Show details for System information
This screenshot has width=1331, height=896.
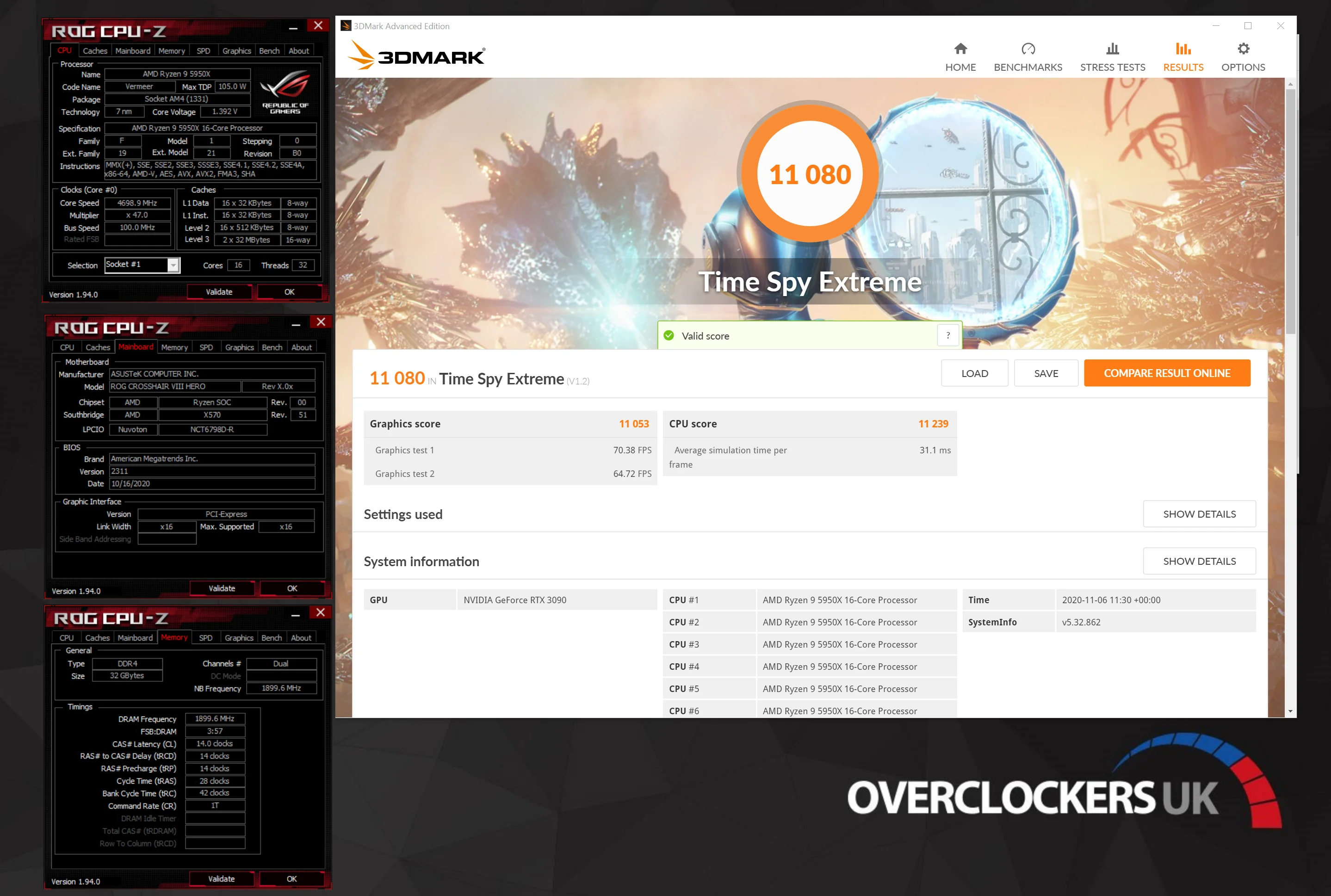pos(1199,561)
